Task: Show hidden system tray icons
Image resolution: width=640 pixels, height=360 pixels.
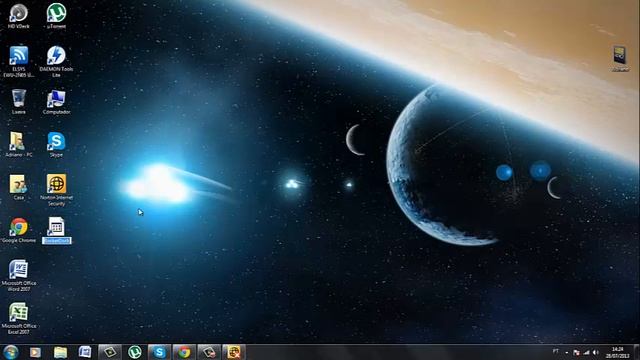Action: click(567, 352)
